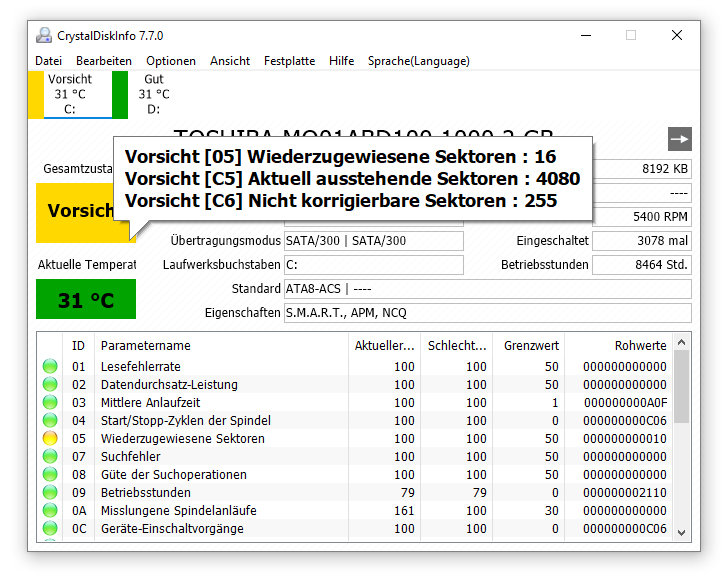727x586 pixels.
Task: Click the scrollbar up arrow in attribute list
Action: coord(681,342)
